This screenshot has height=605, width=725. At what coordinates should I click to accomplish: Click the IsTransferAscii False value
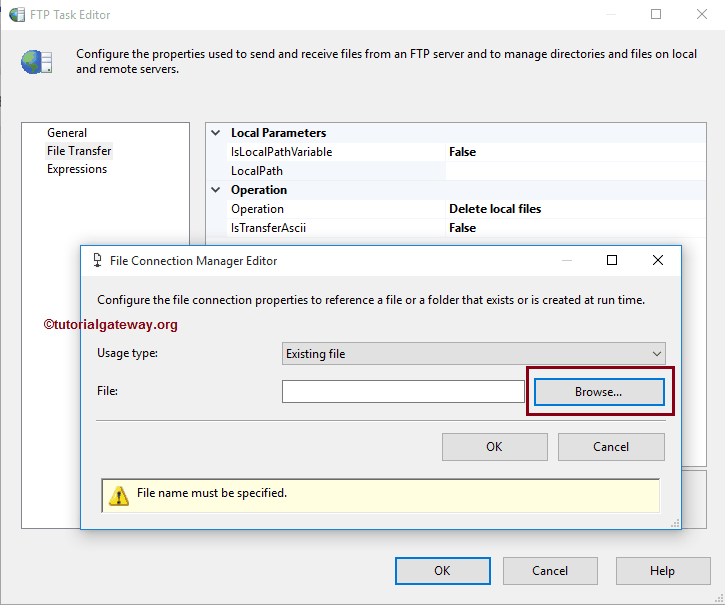(x=462, y=228)
